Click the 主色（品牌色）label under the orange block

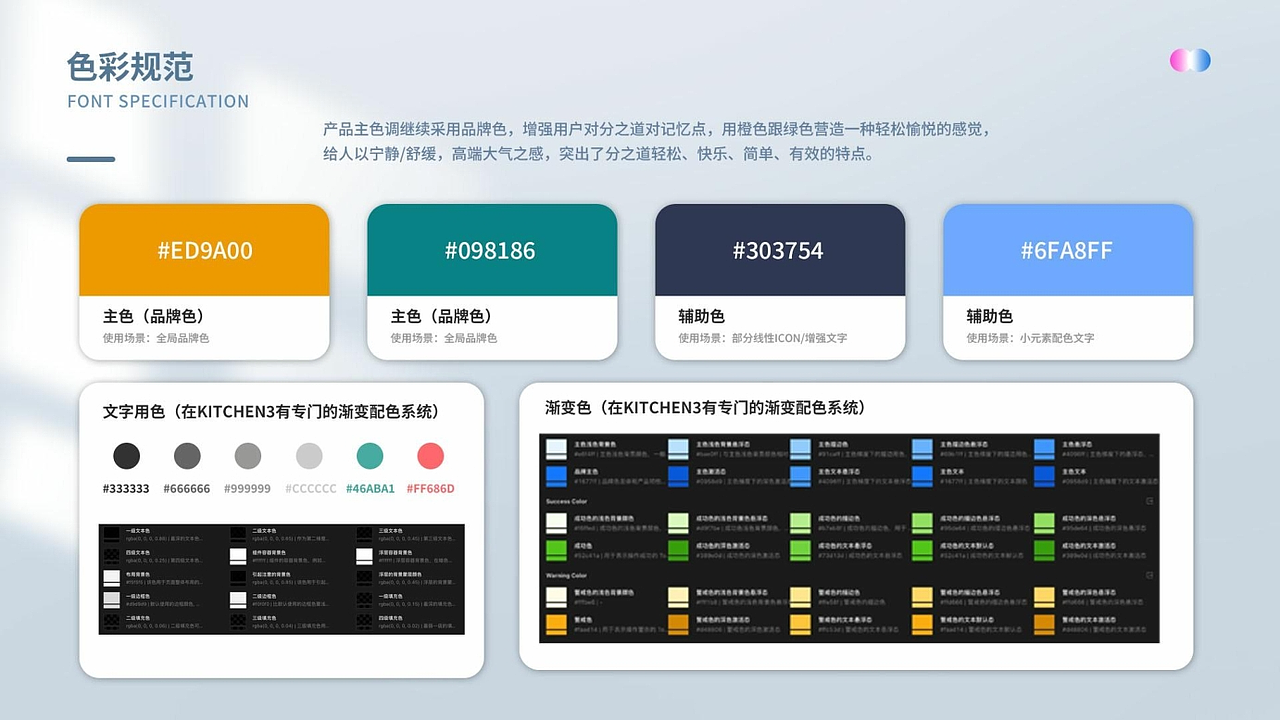[155, 316]
